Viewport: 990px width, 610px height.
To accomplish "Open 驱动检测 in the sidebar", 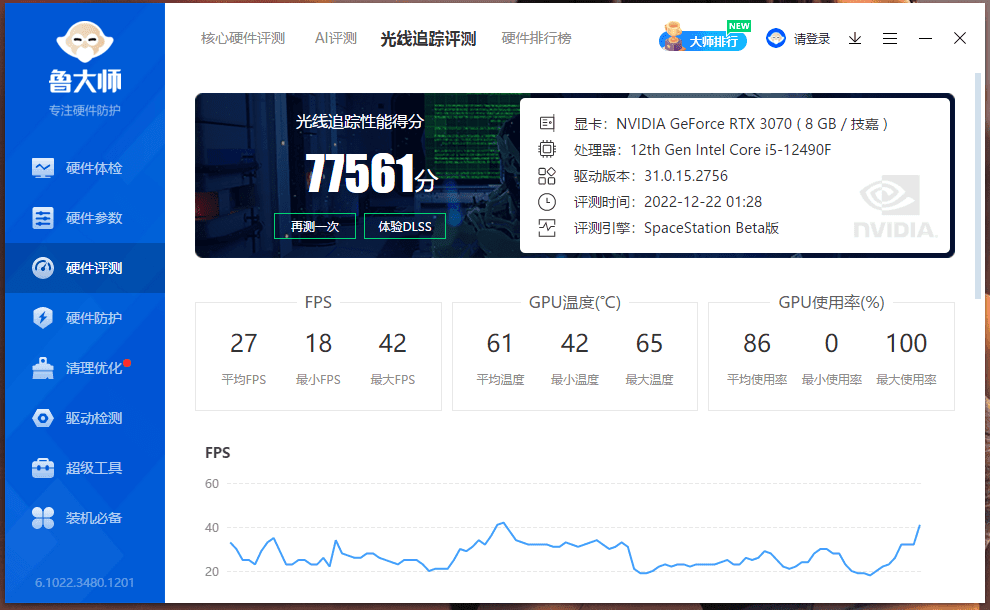I will click(x=85, y=418).
